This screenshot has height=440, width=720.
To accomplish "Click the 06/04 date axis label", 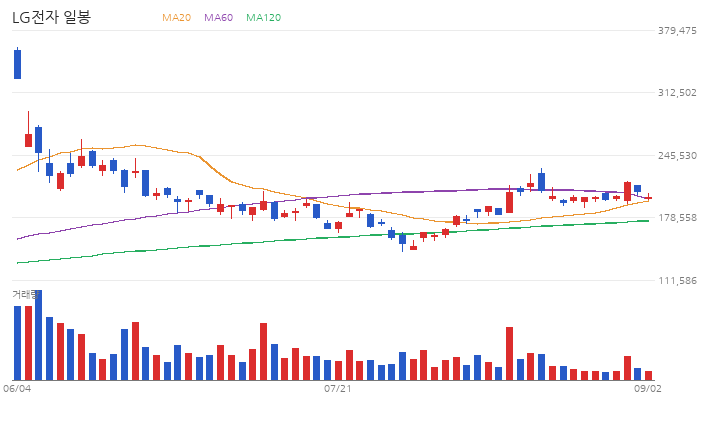I will (17, 389).
